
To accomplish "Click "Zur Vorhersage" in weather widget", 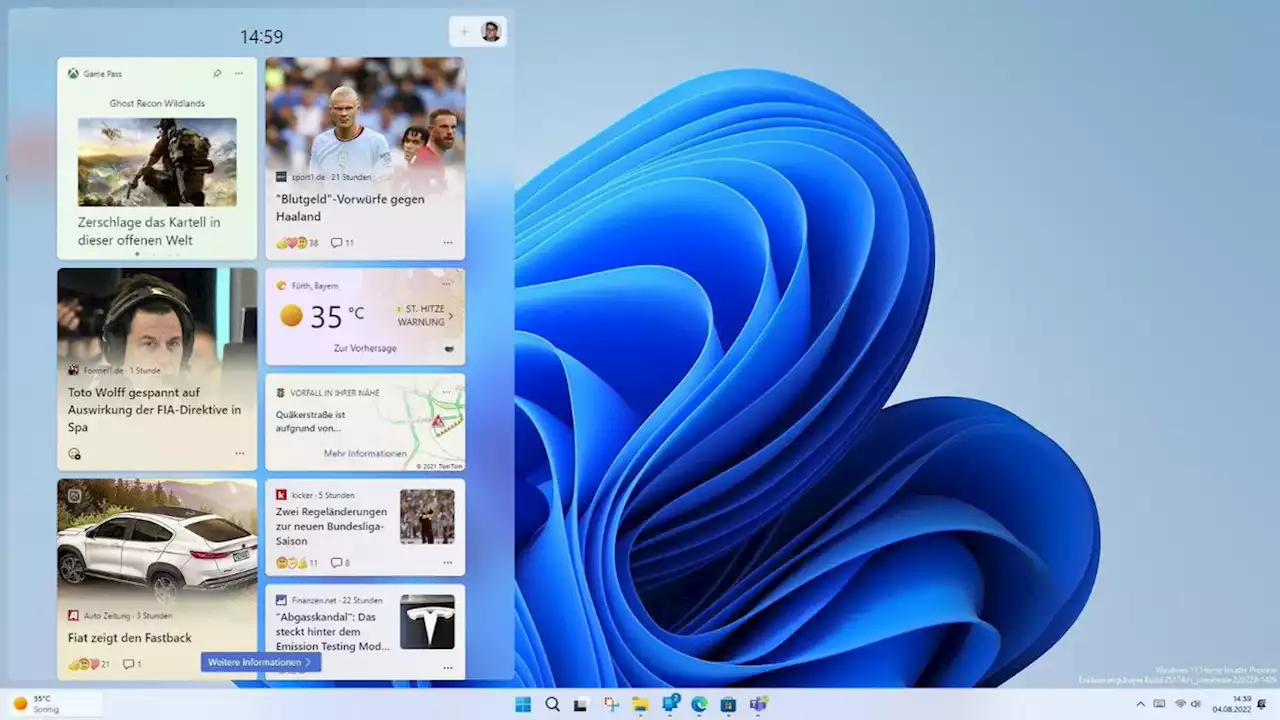I will pyautogui.click(x=365, y=348).
